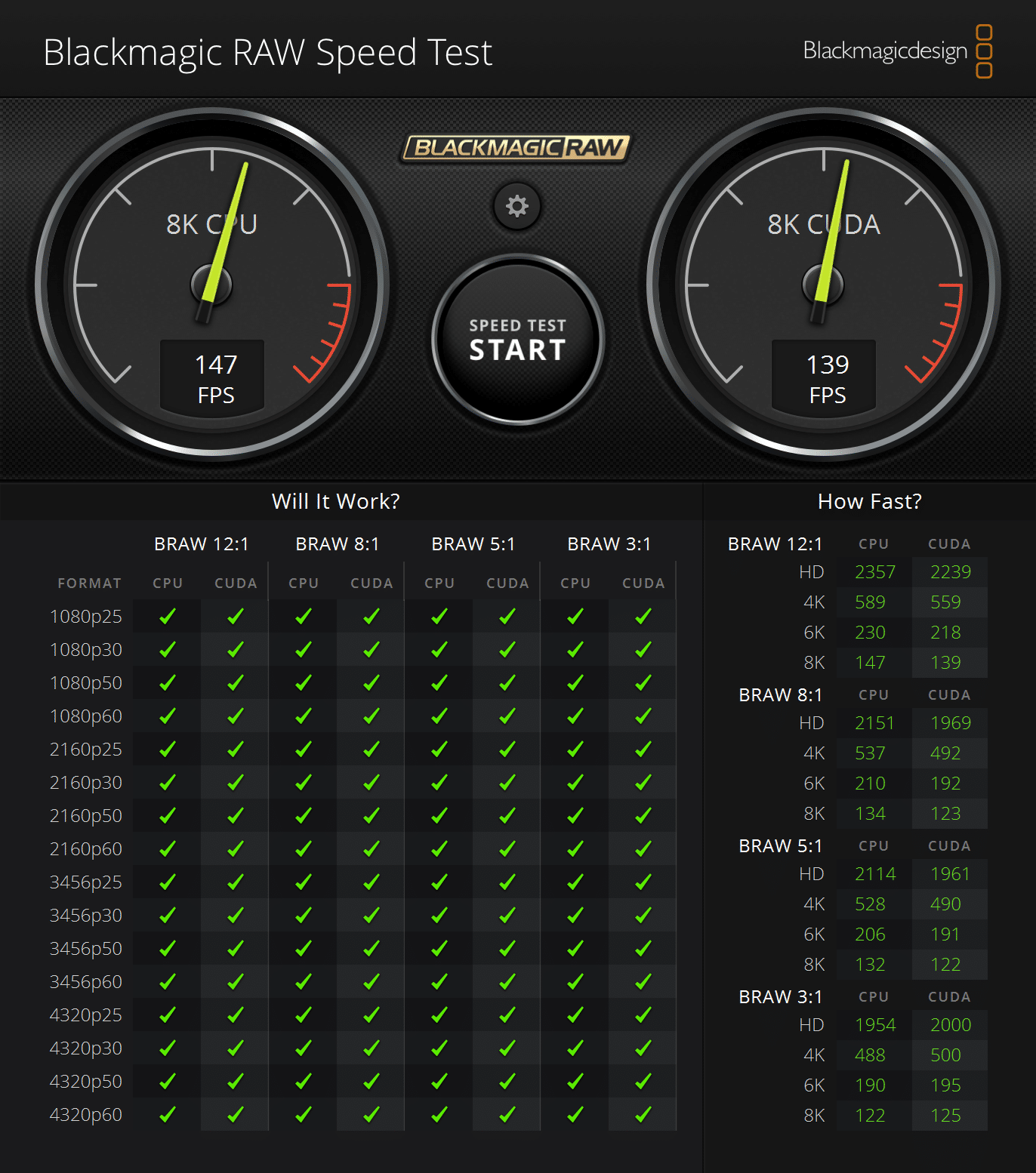
Task: Click the 3456p30 BRAW 12:1 CUDA checkmark
Action: (x=236, y=916)
